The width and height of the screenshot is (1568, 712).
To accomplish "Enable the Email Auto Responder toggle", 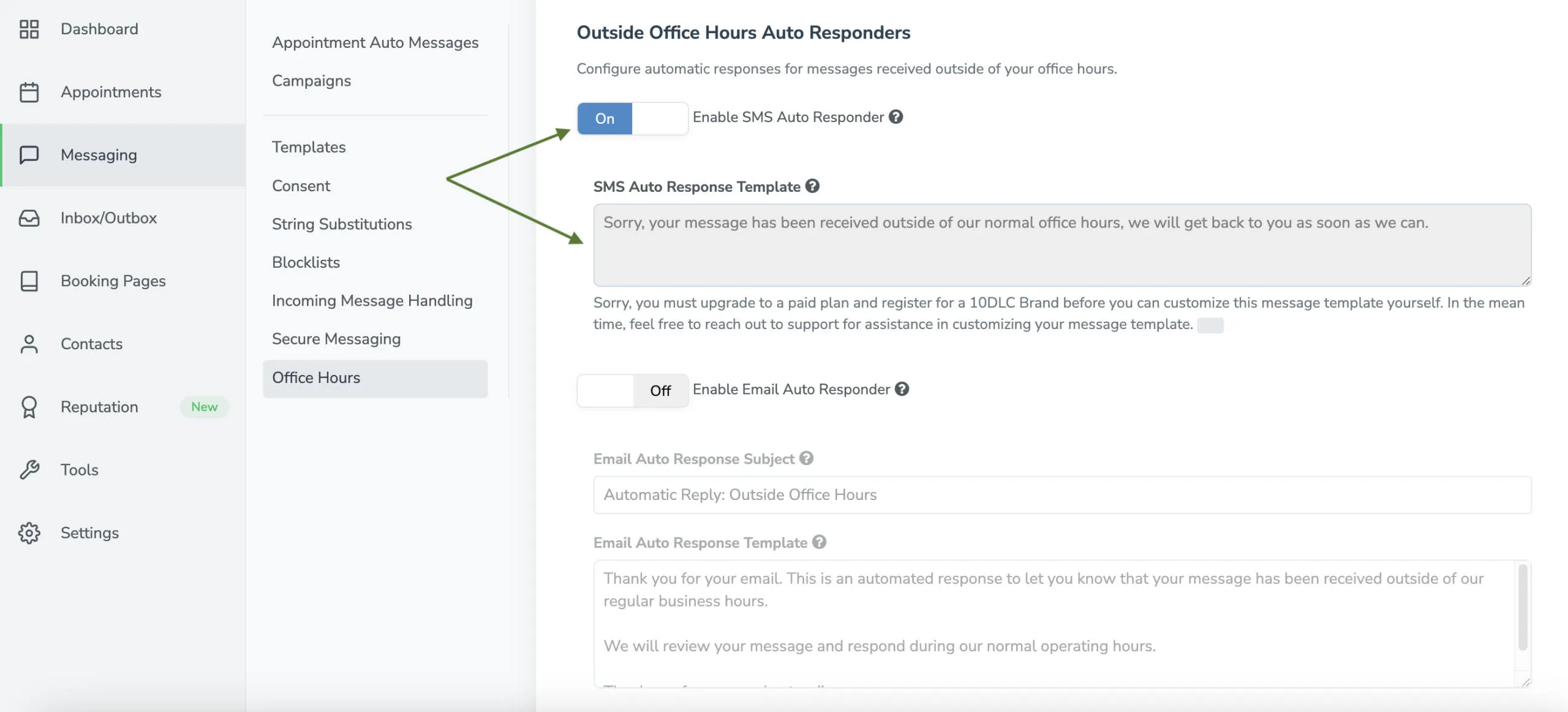I will pos(632,390).
